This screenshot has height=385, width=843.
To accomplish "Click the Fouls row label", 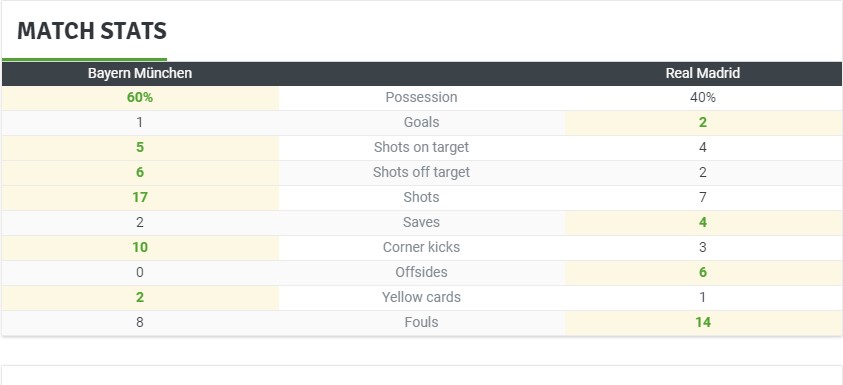I will 422,322.
